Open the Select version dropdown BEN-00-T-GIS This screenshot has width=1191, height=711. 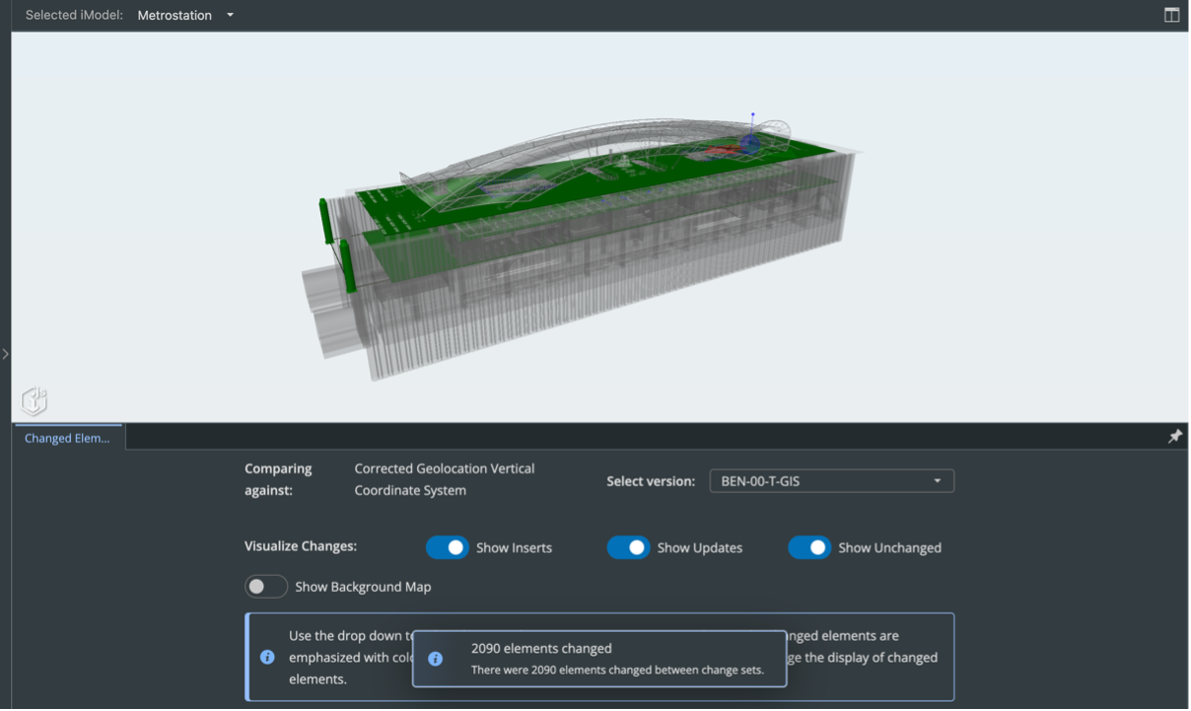pos(831,481)
